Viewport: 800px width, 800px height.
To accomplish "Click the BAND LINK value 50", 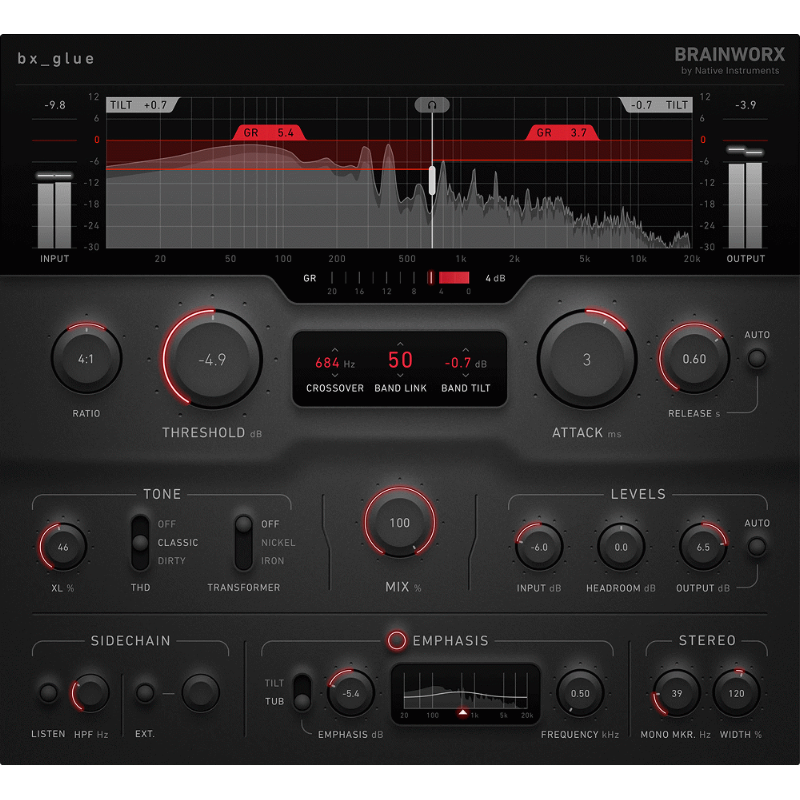I will [x=400, y=360].
